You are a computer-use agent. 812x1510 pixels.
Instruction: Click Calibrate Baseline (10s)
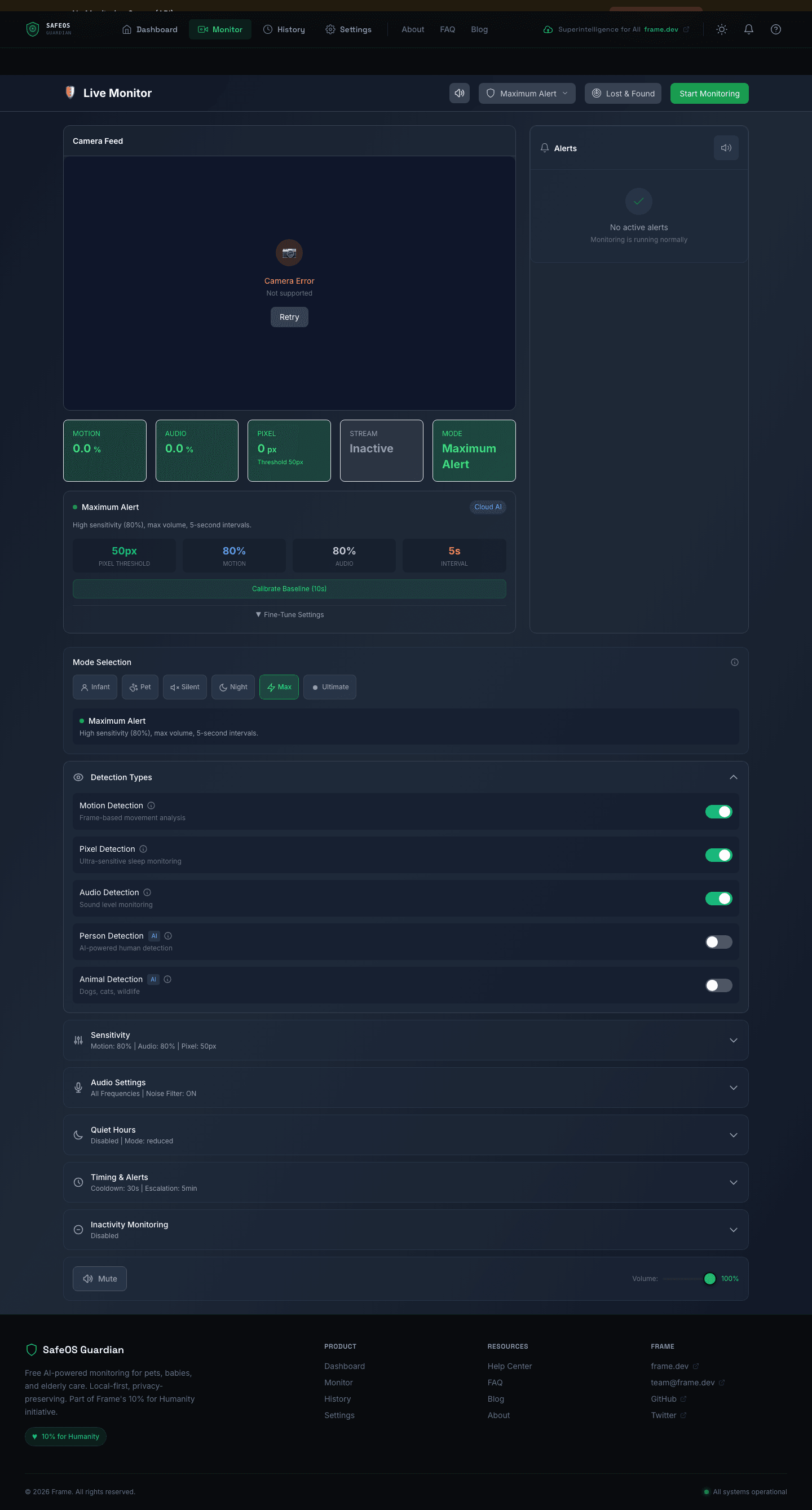[x=289, y=588]
